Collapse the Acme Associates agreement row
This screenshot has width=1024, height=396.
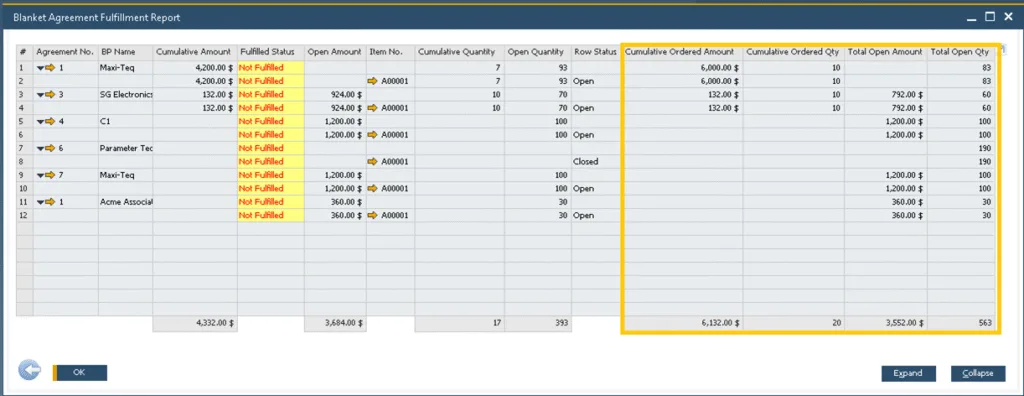click(40, 202)
